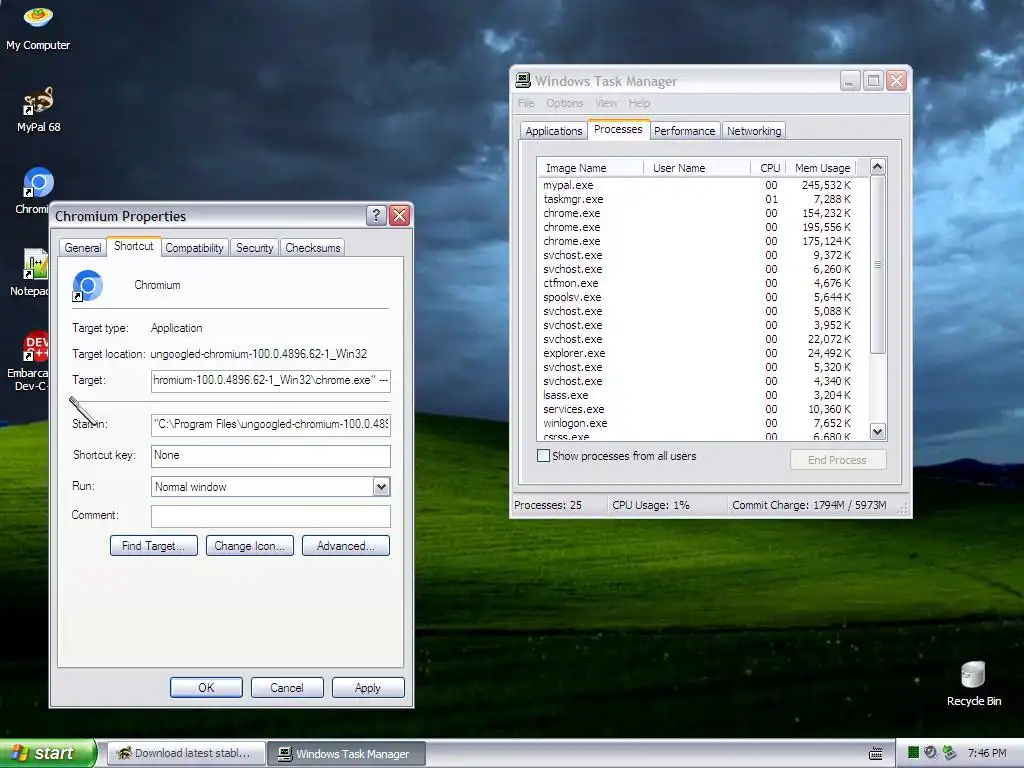Click the Advanced button
Screen dimensions: 1024x768
(345, 546)
